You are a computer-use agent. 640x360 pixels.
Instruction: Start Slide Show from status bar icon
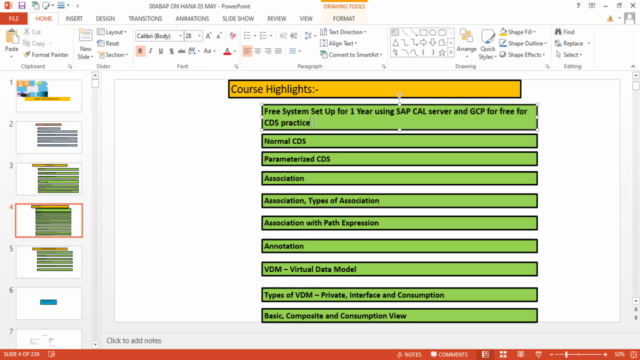click(538, 354)
